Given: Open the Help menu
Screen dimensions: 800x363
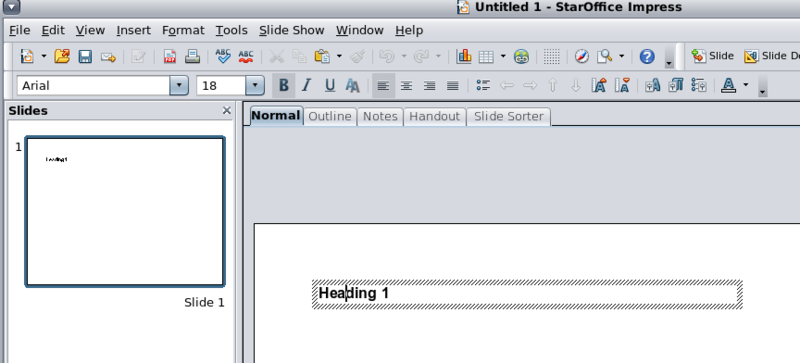Looking at the screenshot, I should pos(409,30).
